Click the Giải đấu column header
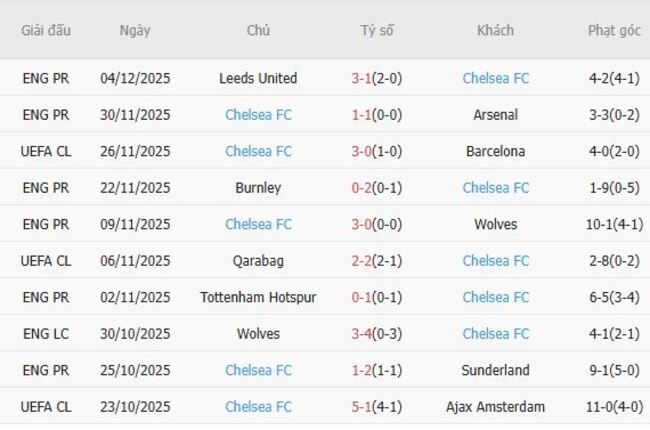 (x=46, y=30)
